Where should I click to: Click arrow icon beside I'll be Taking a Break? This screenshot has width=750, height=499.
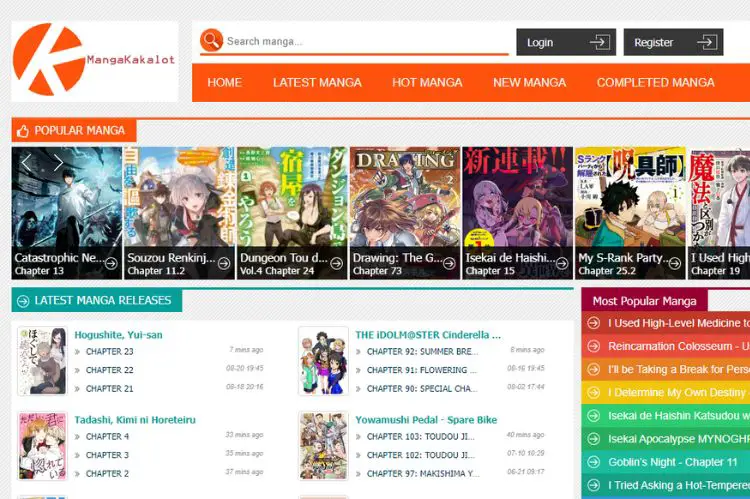pos(594,369)
